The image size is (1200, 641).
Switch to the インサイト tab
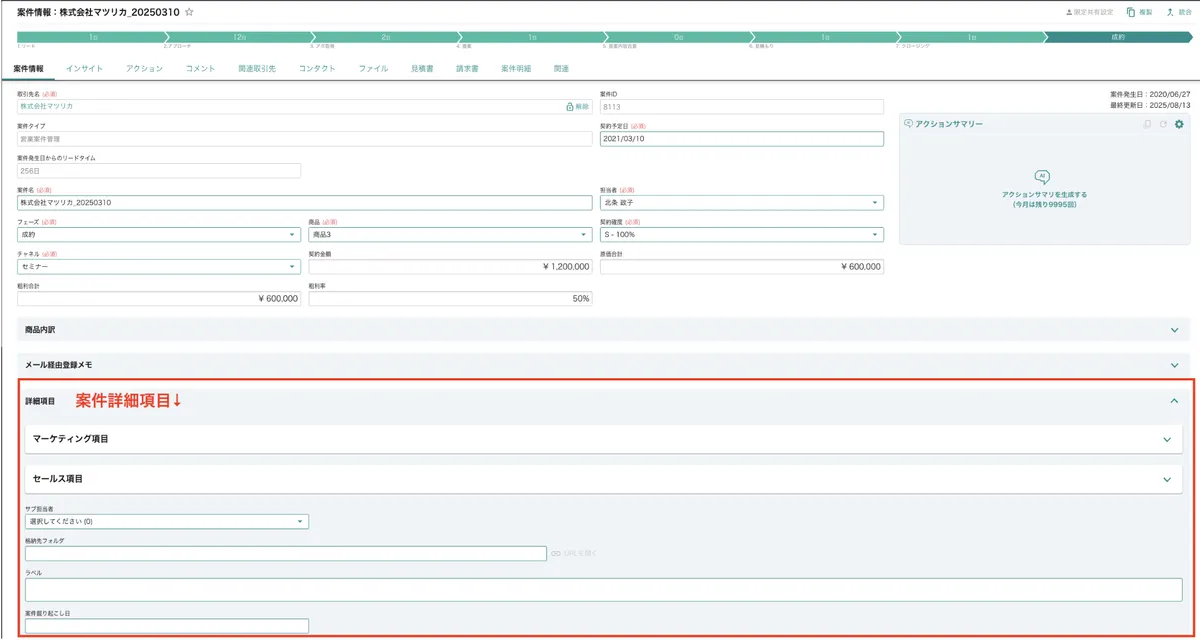(84, 69)
